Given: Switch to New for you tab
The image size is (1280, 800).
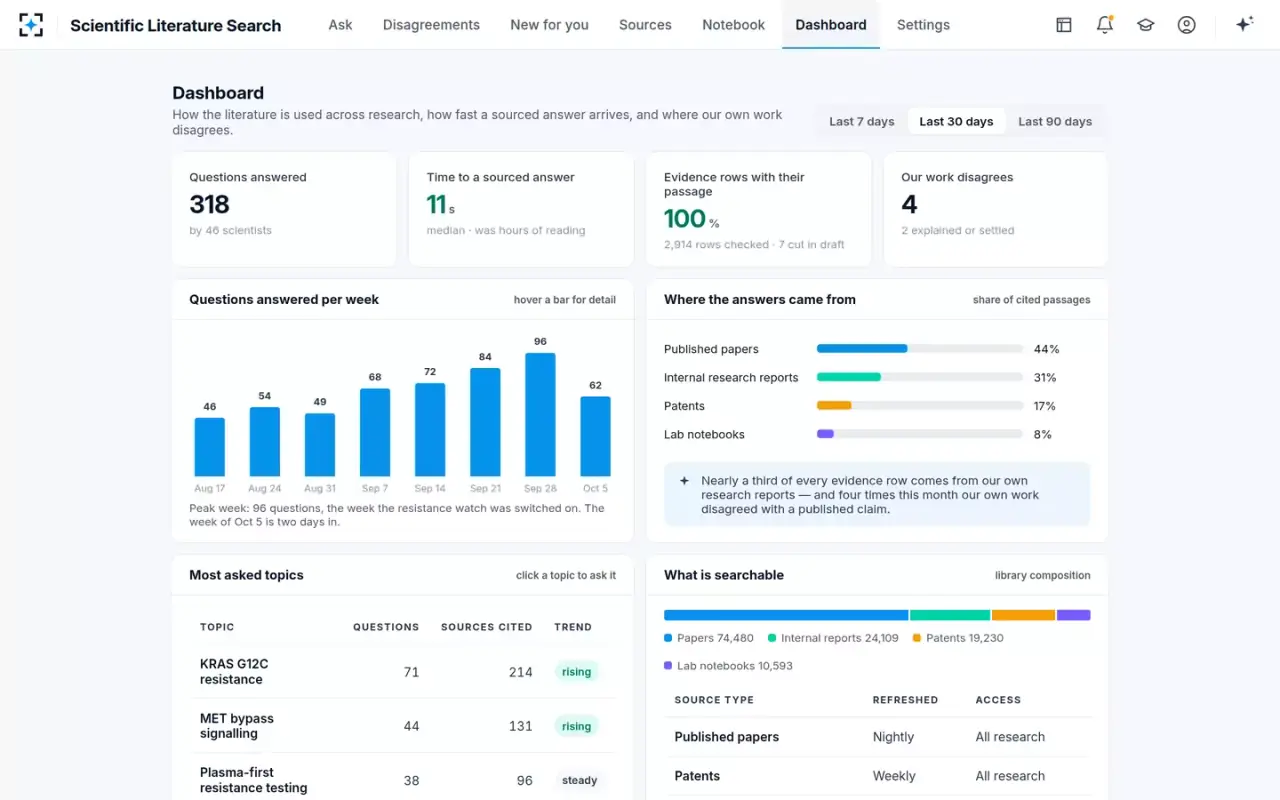Looking at the screenshot, I should tap(549, 25).
